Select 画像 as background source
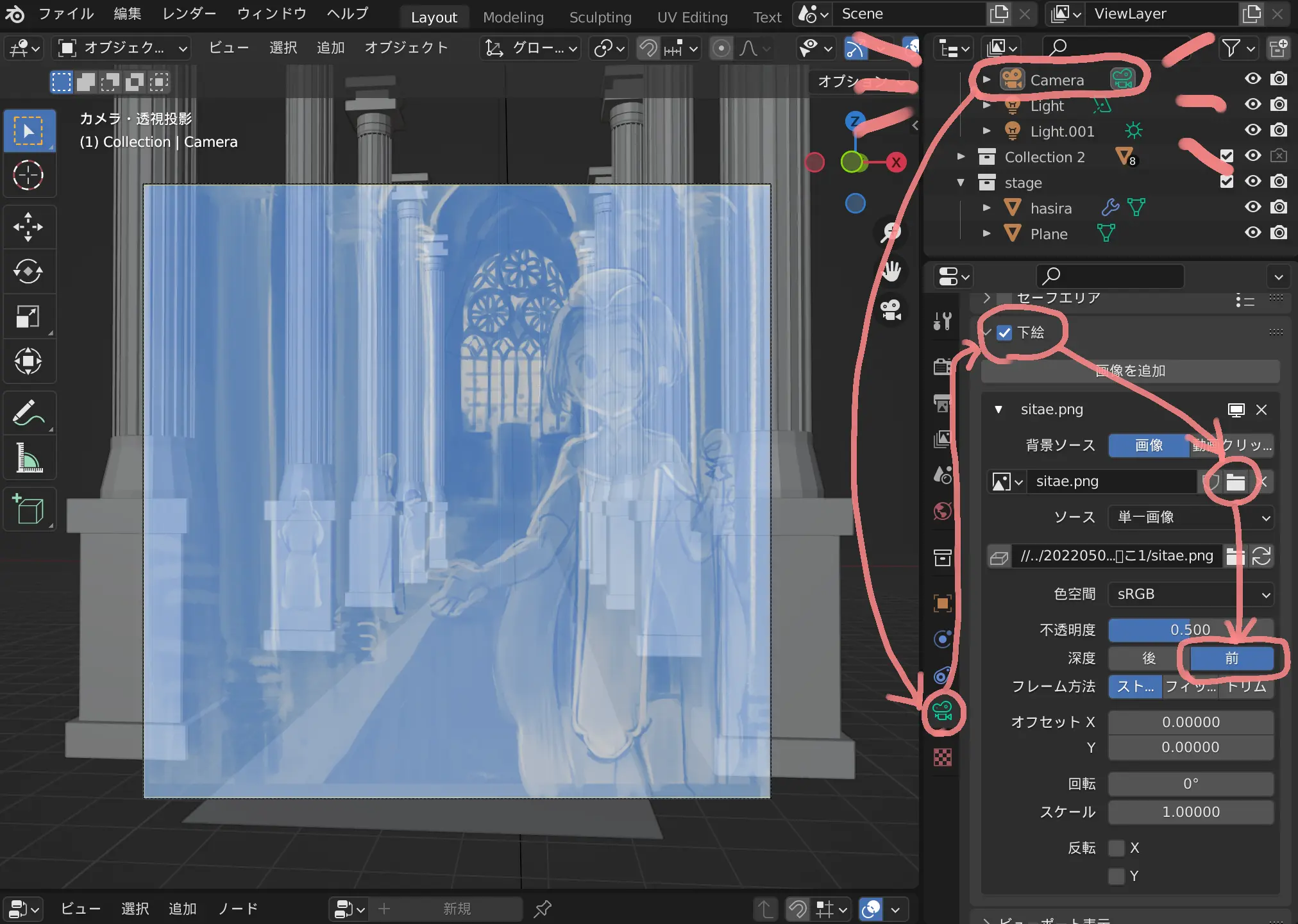 [x=1149, y=446]
